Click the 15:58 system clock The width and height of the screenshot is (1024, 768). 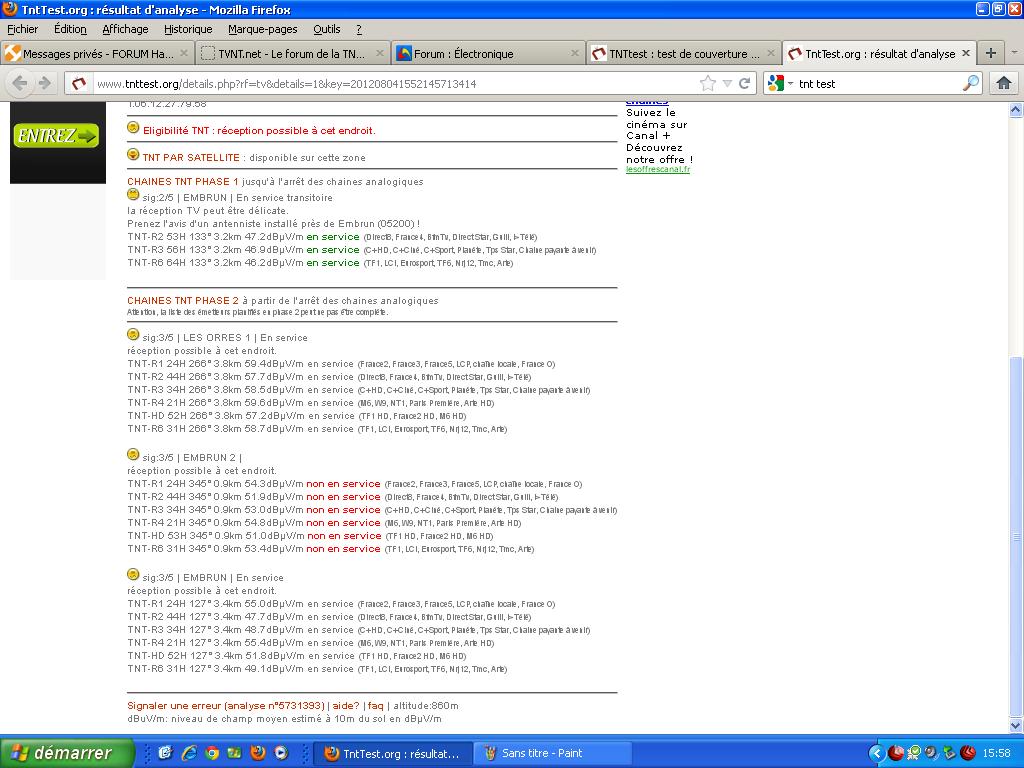click(x=996, y=754)
